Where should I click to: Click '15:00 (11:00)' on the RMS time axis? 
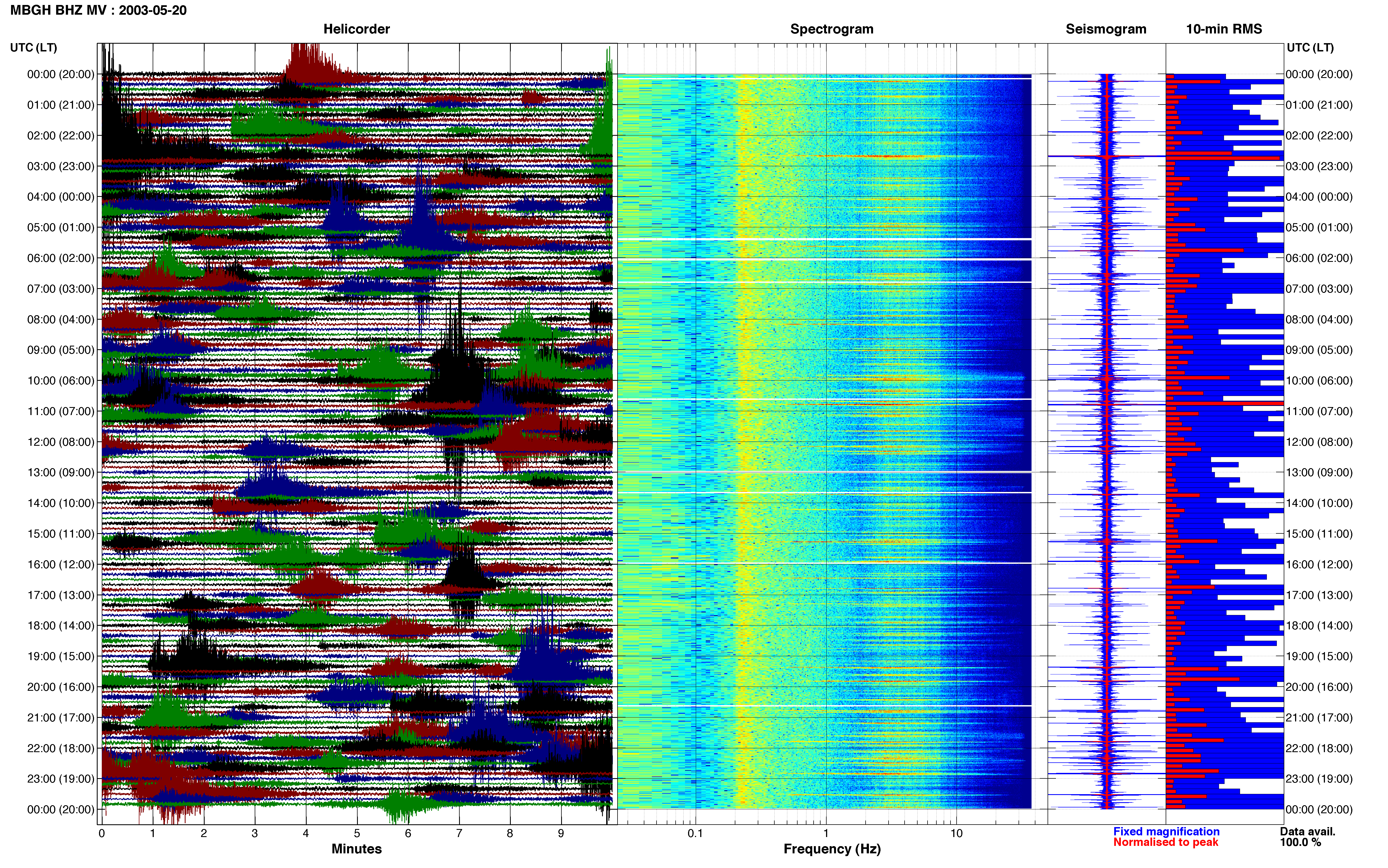coord(1319,534)
